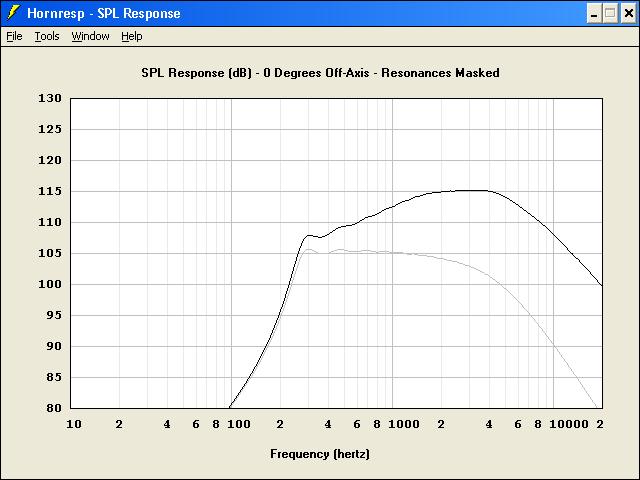
Task: Click the 'Frequency (hertz)' axis label
Action: click(x=320, y=454)
